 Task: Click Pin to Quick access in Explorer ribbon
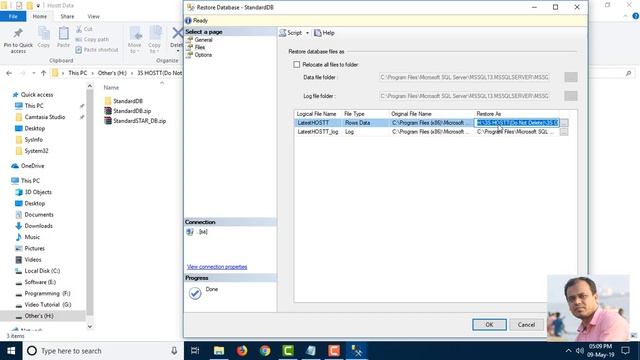click(x=18, y=40)
